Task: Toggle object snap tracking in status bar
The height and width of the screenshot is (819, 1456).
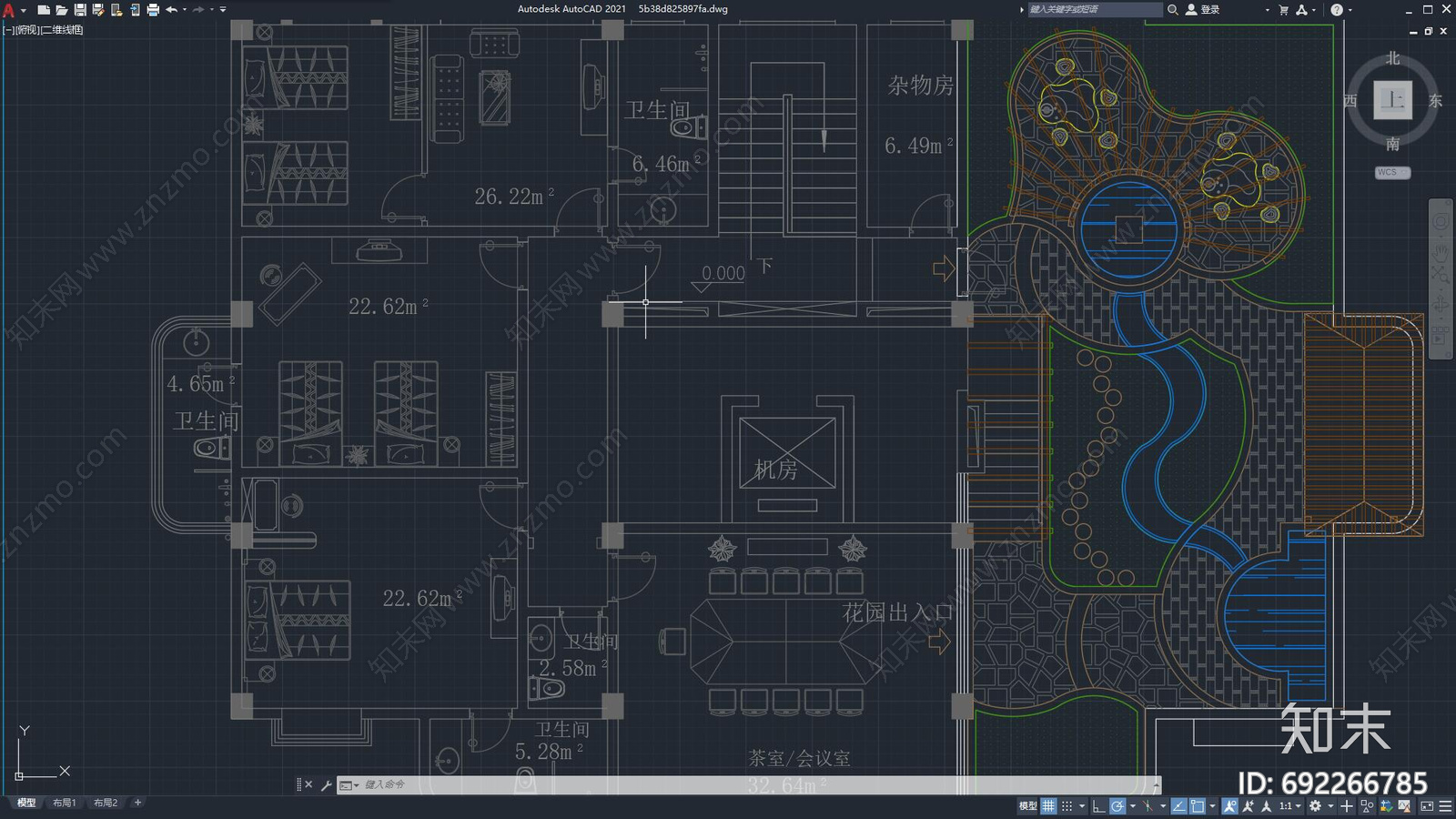Action: (x=1178, y=806)
